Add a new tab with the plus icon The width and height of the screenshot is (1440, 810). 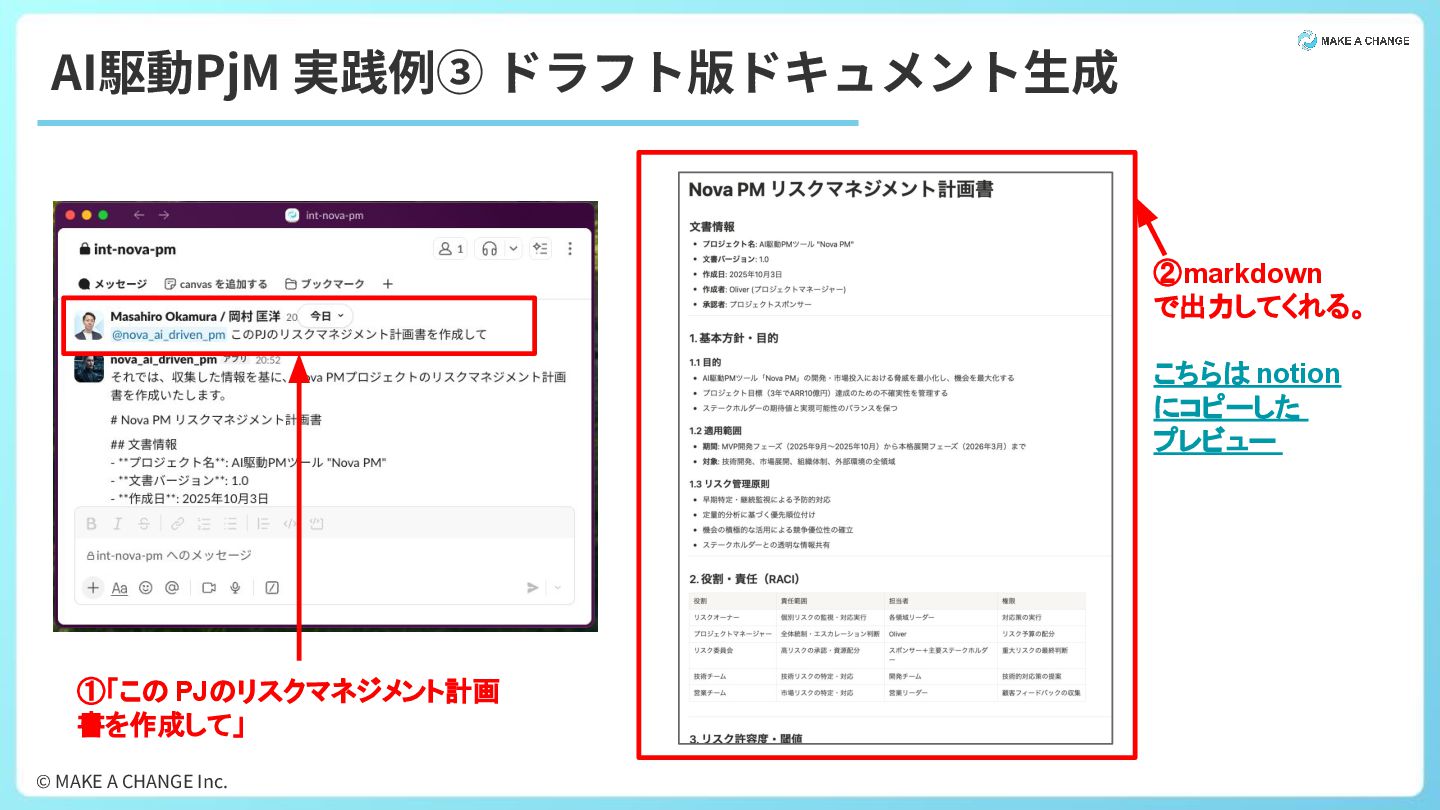click(x=388, y=284)
